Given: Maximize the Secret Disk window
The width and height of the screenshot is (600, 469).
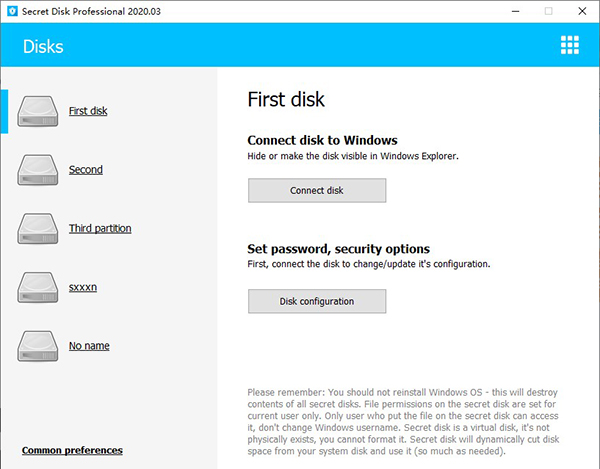Looking at the screenshot, I should [548, 11].
